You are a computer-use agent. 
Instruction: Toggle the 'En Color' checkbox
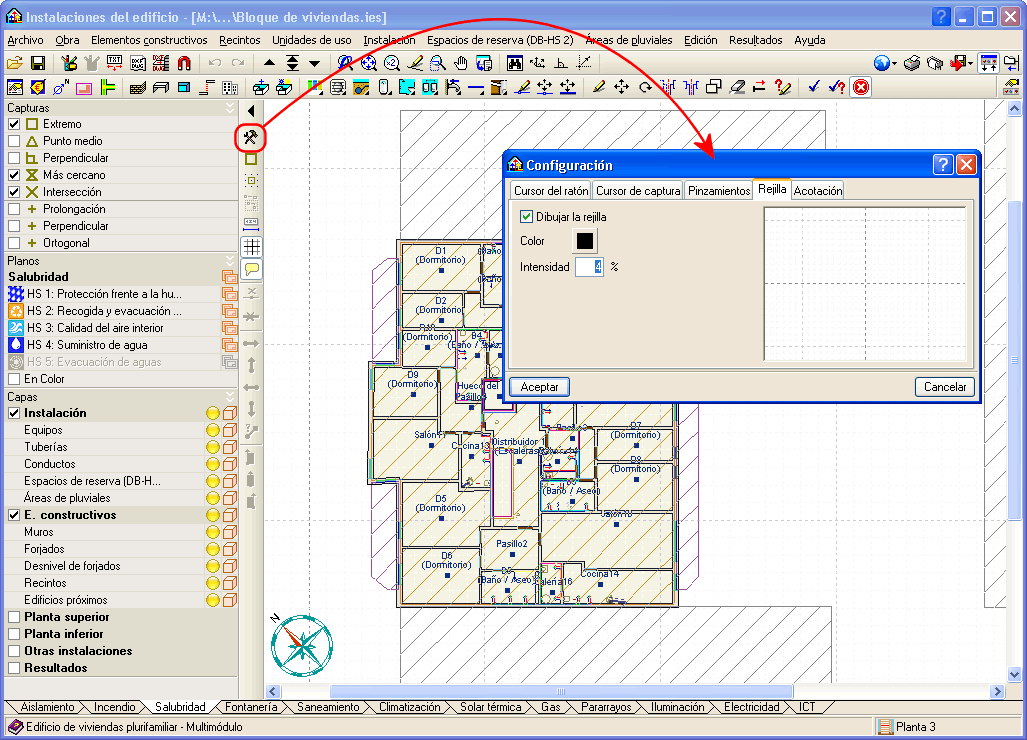(x=14, y=379)
